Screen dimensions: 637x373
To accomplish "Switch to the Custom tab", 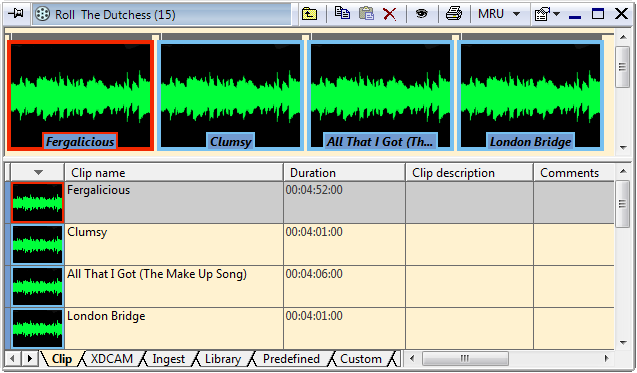I will click(361, 359).
